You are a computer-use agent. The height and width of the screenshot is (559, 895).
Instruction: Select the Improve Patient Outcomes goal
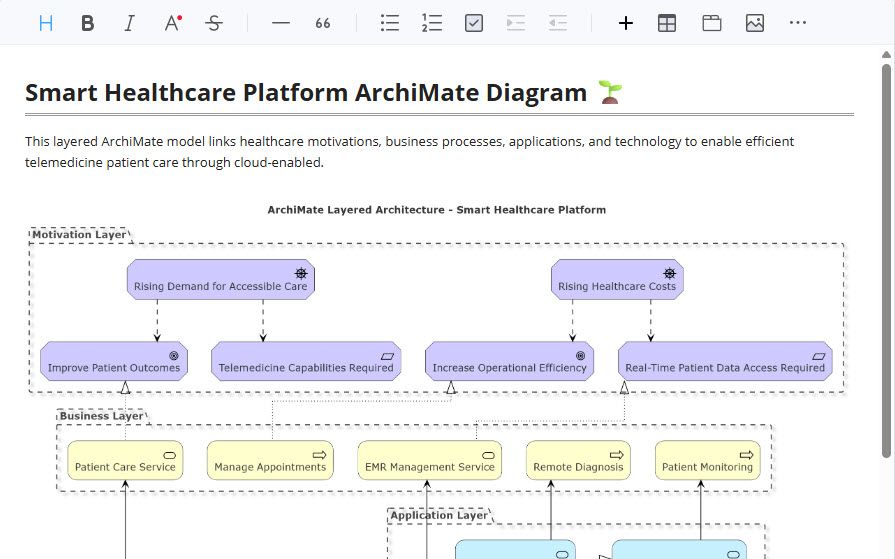[x=114, y=361]
